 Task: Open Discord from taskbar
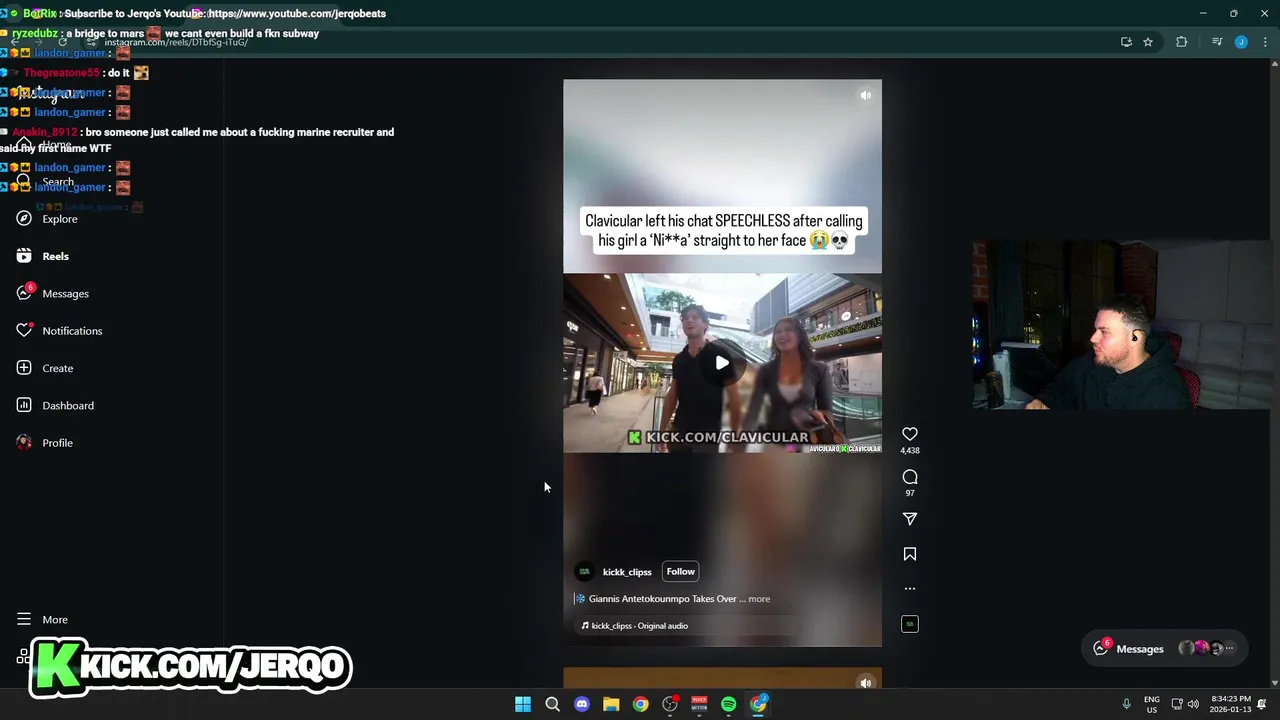coord(582,705)
